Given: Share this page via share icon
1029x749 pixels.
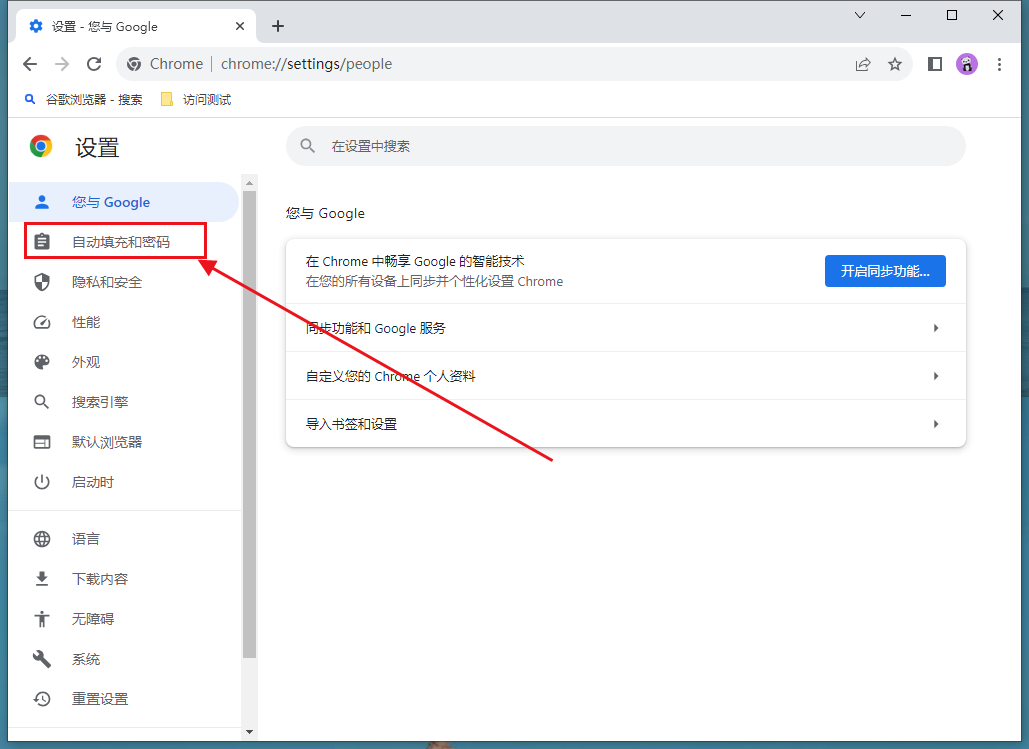Looking at the screenshot, I should point(863,64).
